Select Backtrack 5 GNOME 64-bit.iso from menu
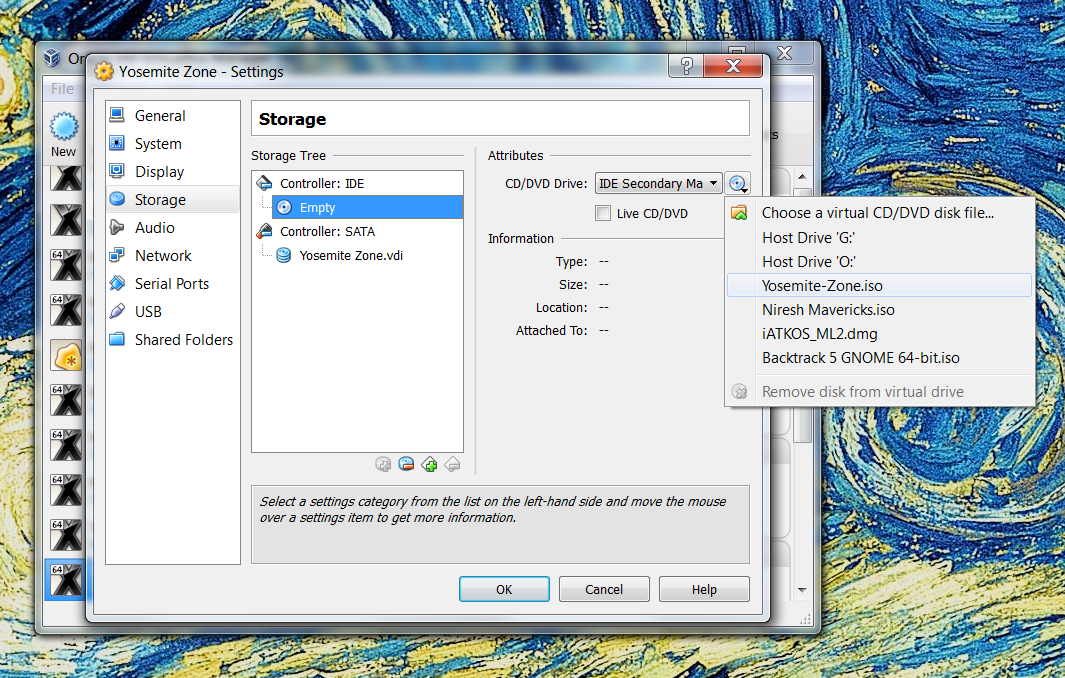 880,357
